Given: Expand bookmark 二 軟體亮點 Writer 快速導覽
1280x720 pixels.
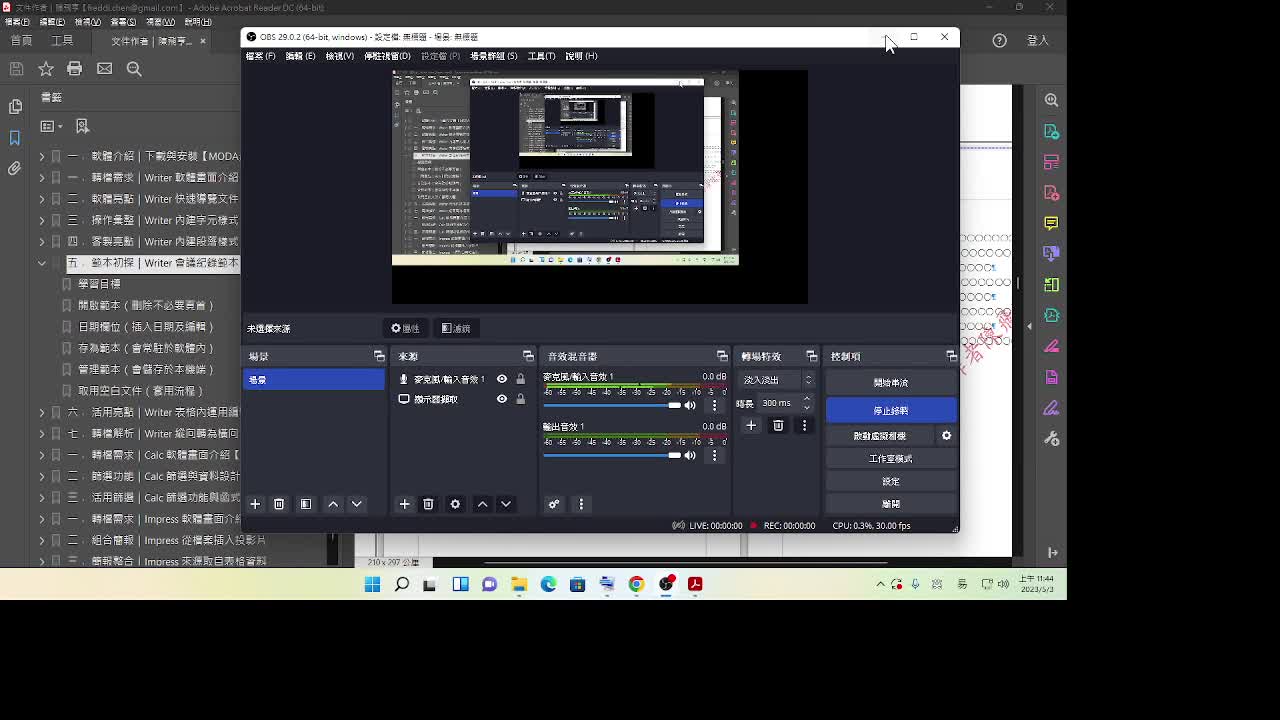Looking at the screenshot, I should click(42, 198).
